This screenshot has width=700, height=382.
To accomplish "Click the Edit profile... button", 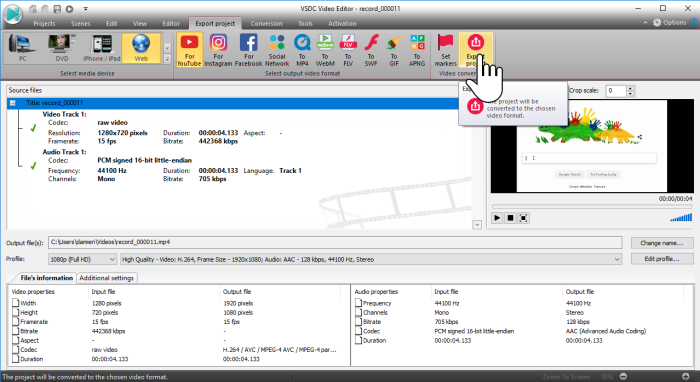I will coord(662,259).
